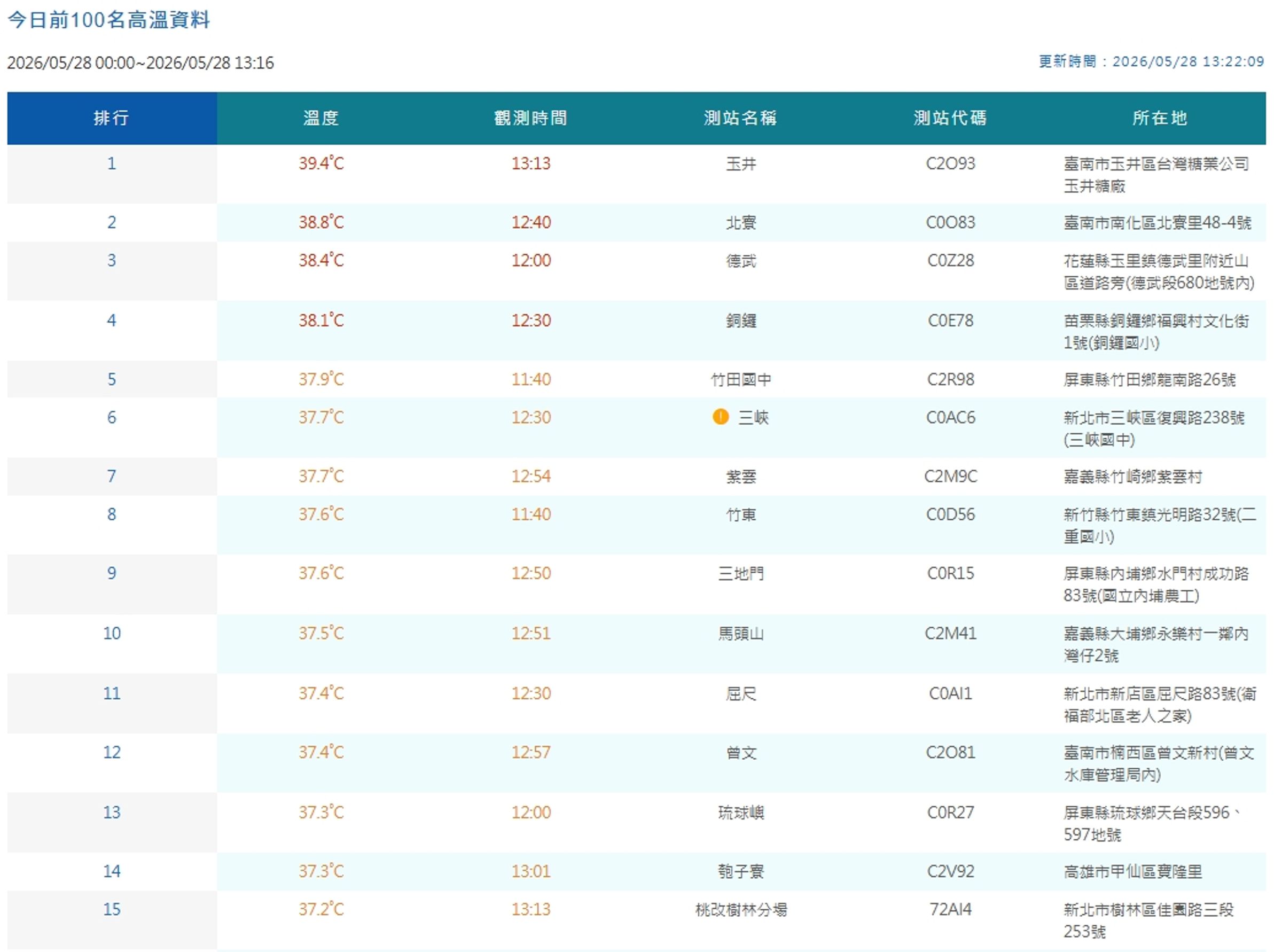Select station name 德武
This screenshot has height=952, width=1282.
coord(741,261)
